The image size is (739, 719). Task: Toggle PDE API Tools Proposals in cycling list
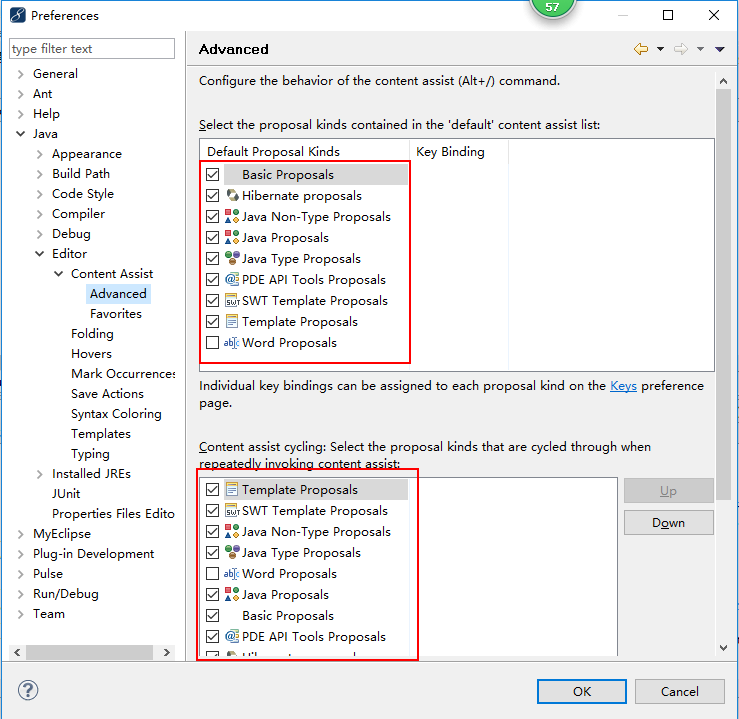(x=213, y=637)
